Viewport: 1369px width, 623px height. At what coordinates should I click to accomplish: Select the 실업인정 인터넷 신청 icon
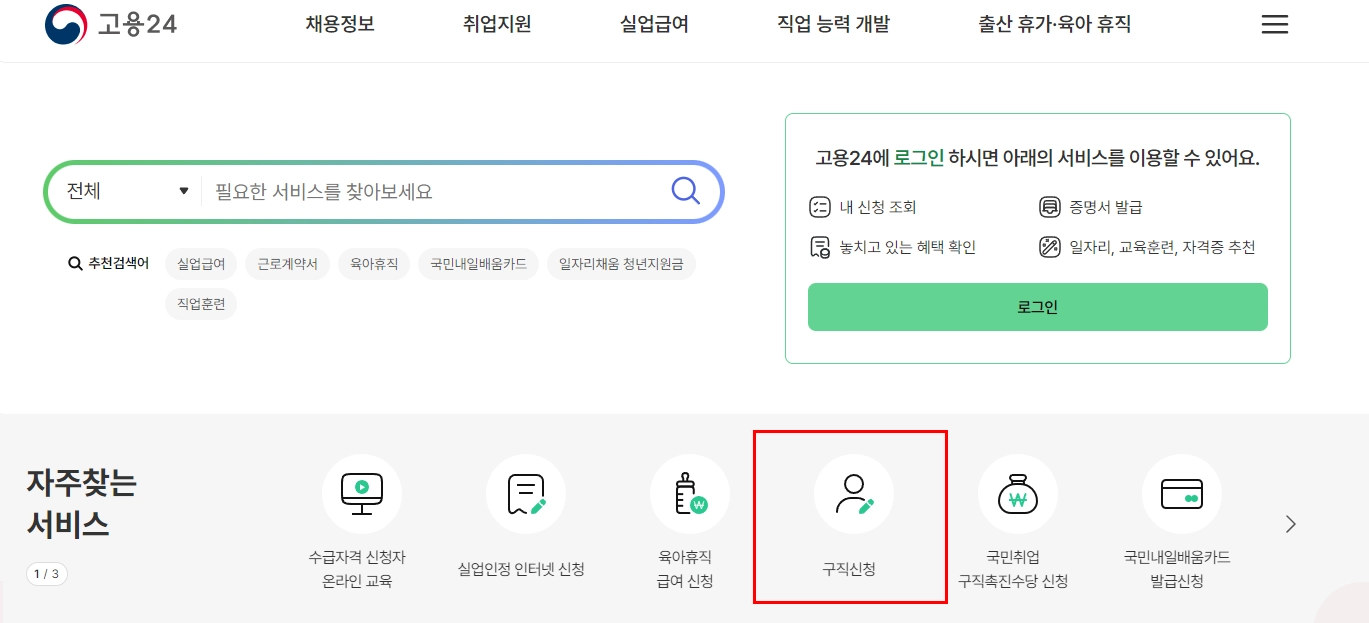pos(526,493)
